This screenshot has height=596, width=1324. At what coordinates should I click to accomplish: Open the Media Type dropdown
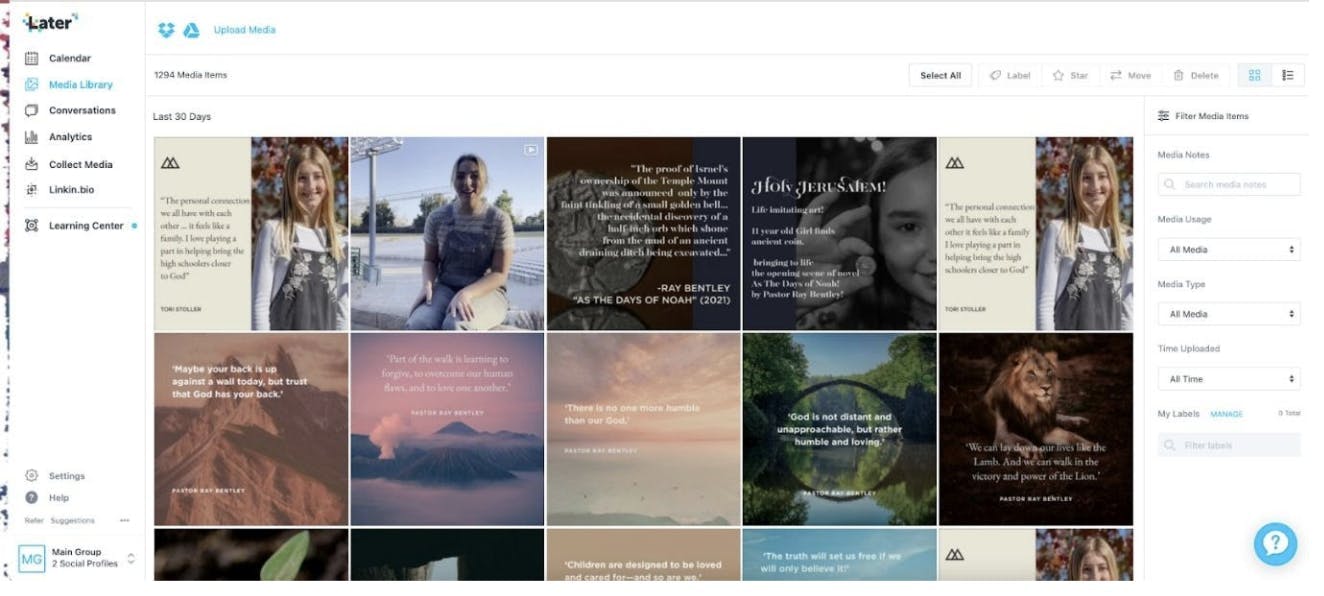(x=1229, y=314)
